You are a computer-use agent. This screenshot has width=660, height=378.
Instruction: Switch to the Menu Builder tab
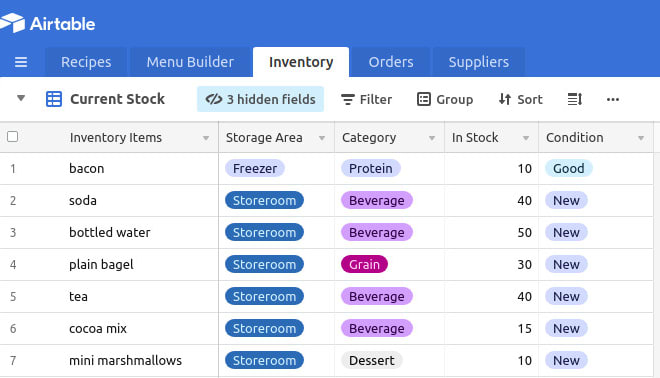click(190, 62)
